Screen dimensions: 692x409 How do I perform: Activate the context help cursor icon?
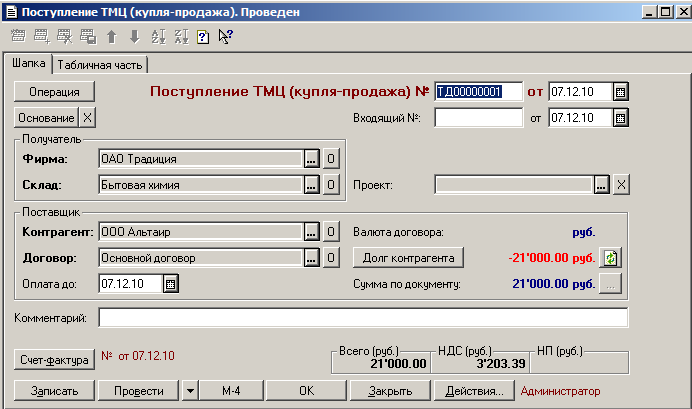pos(225,36)
